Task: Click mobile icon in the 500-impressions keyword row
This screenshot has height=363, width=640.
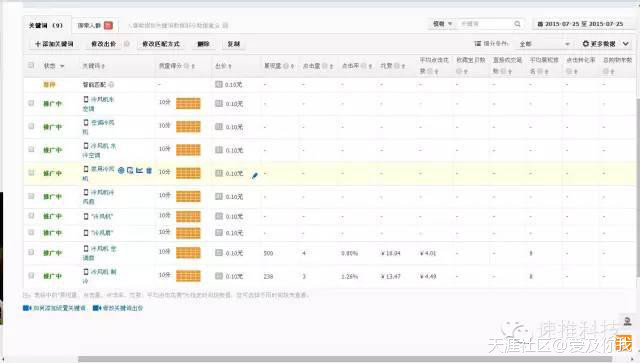Action: tap(86, 248)
